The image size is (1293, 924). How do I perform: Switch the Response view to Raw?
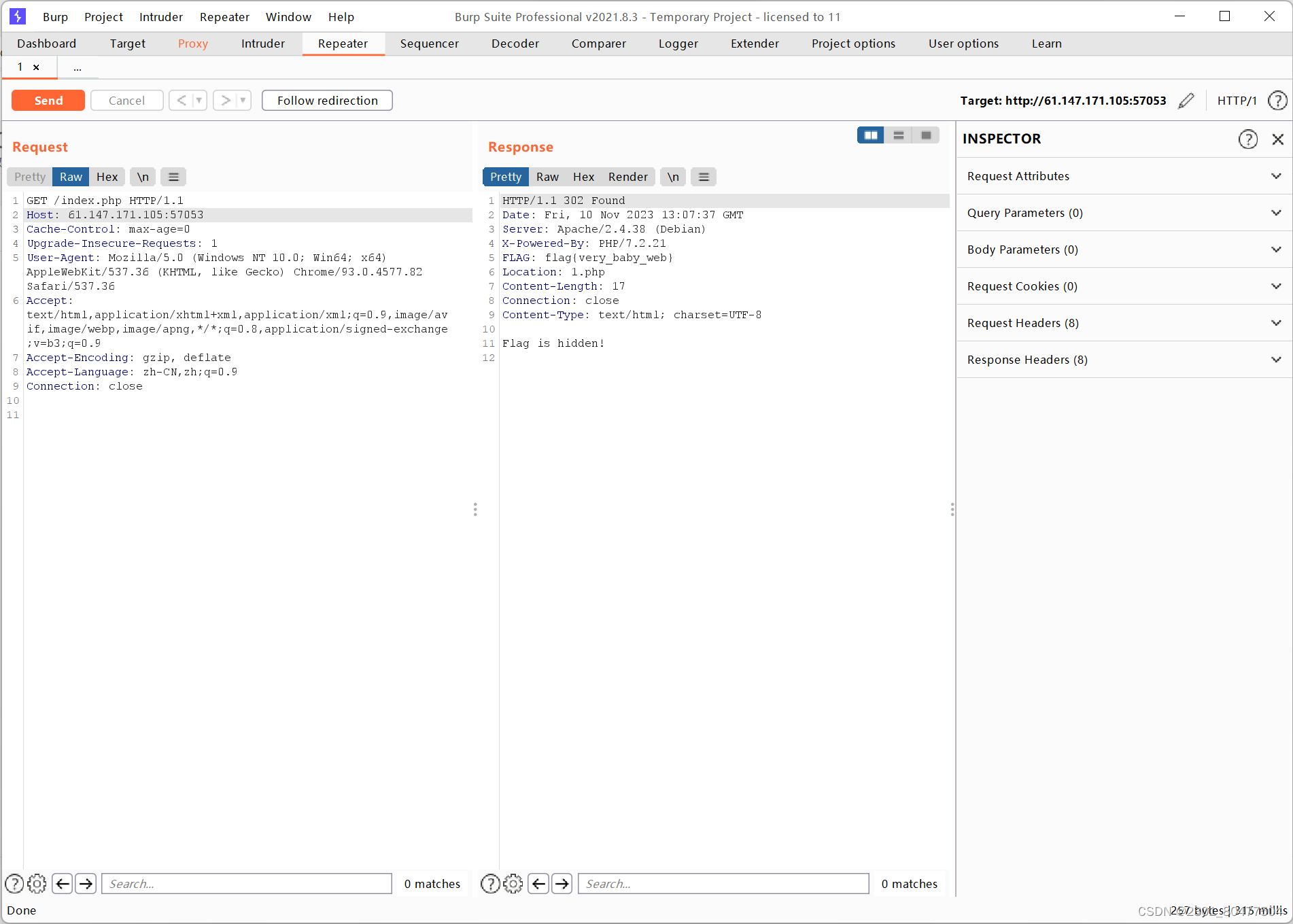click(x=547, y=177)
